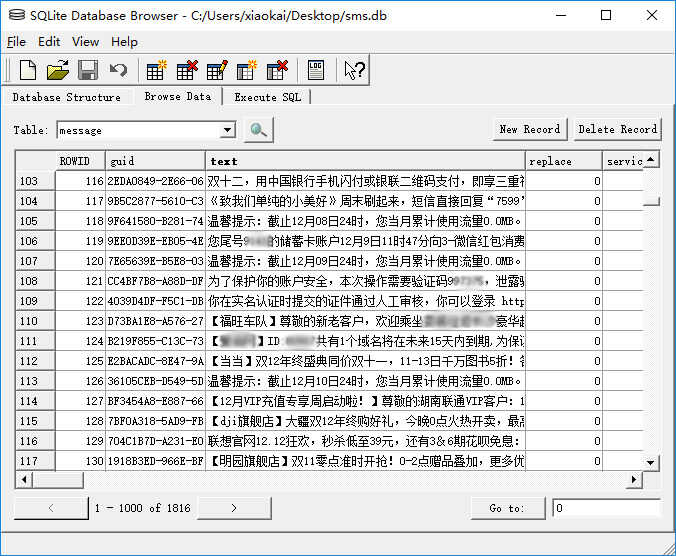676x556 pixels.
Task: Click the New Database toolbar icon
Action: point(28,70)
